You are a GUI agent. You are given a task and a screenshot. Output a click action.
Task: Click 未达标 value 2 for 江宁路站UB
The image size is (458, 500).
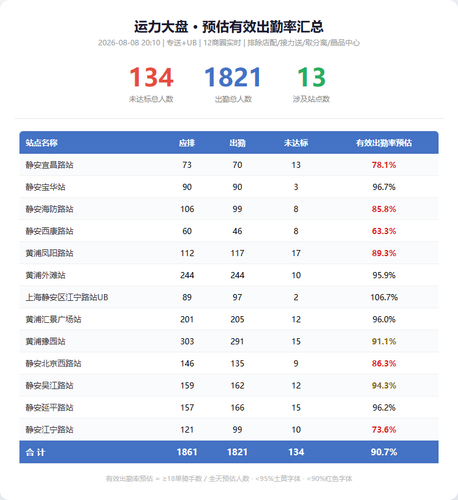pyautogui.click(x=296, y=297)
